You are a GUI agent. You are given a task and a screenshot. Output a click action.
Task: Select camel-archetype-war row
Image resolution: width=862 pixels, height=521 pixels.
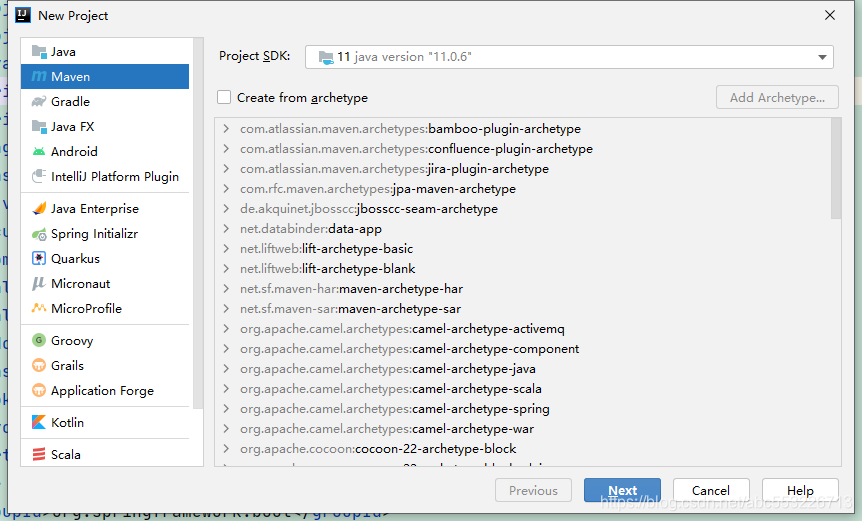tap(386, 429)
